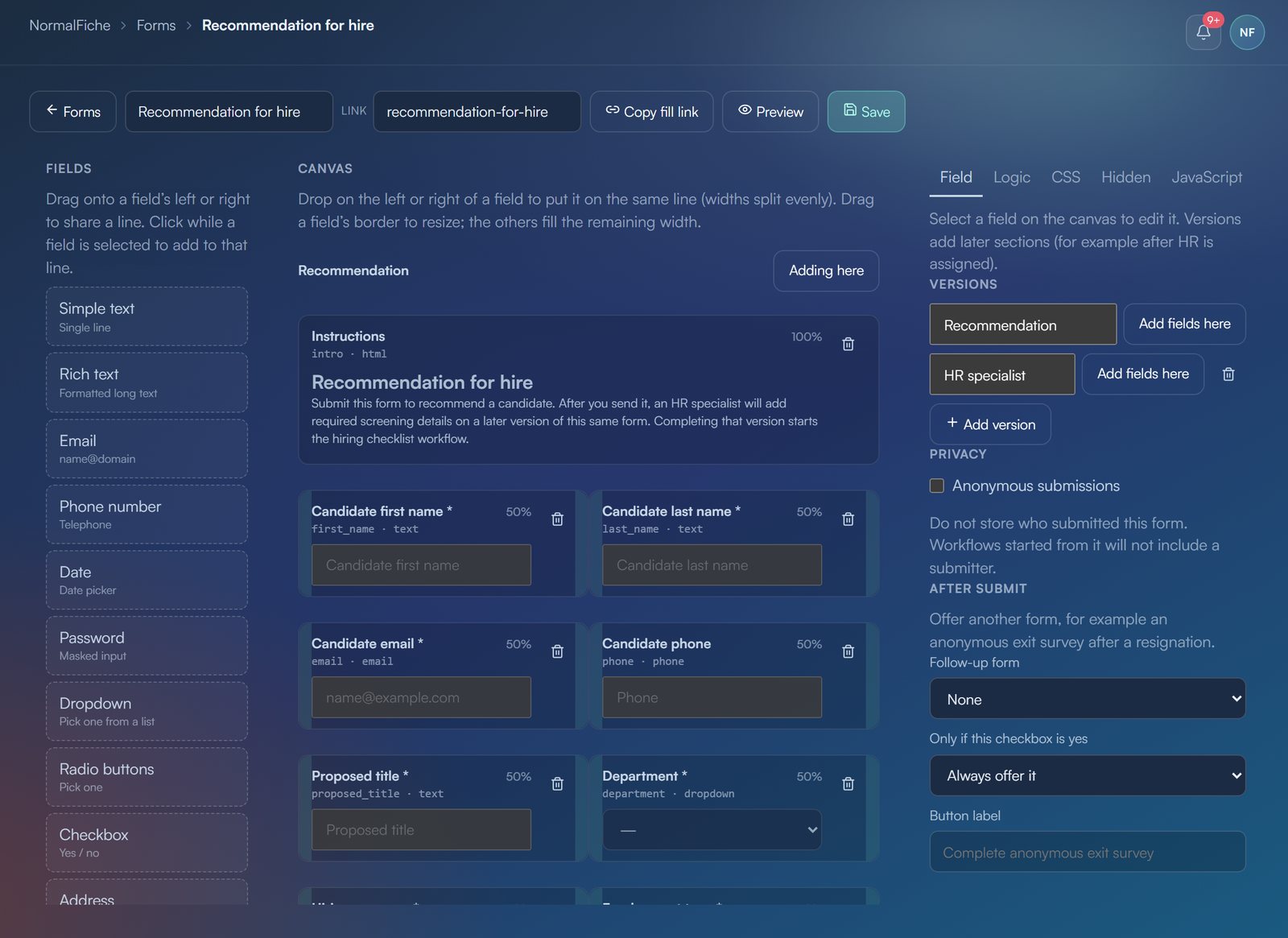Select the Instructions field card

[588, 390]
